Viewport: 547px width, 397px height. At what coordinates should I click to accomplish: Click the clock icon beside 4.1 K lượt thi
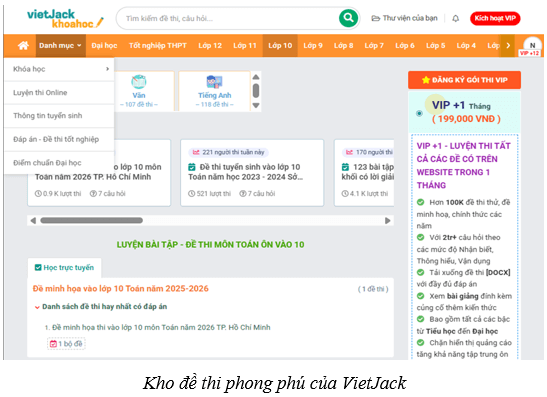(345, 194)
